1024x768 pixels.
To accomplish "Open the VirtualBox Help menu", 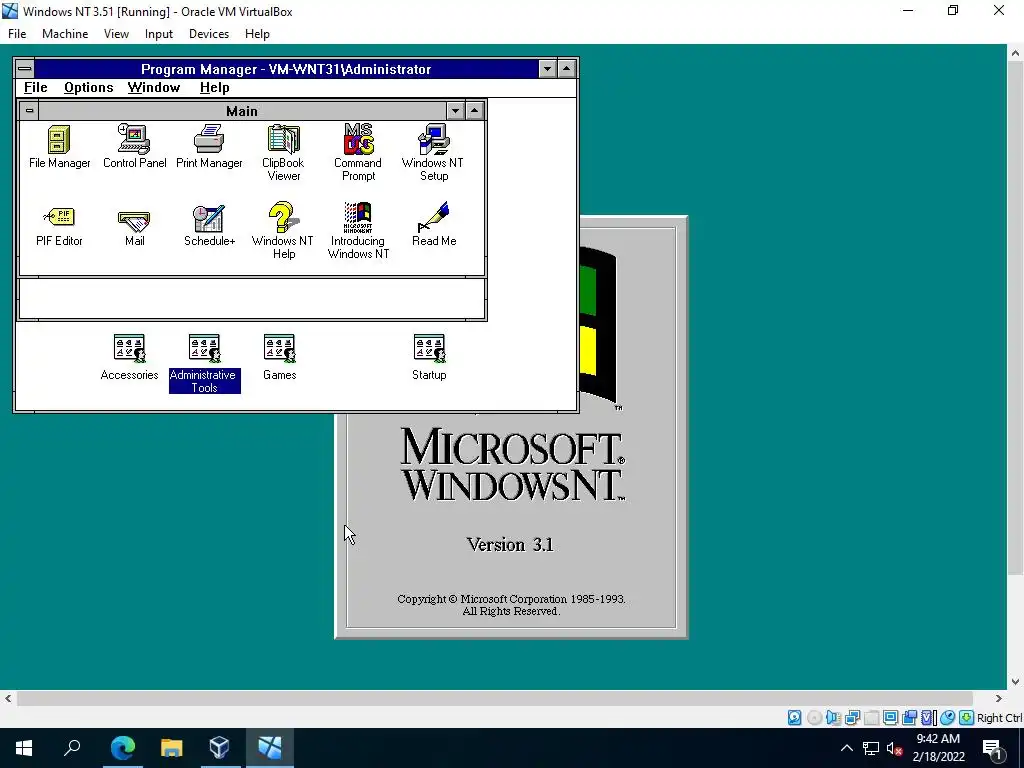I will pyautogui.click(x=257, y=34).
